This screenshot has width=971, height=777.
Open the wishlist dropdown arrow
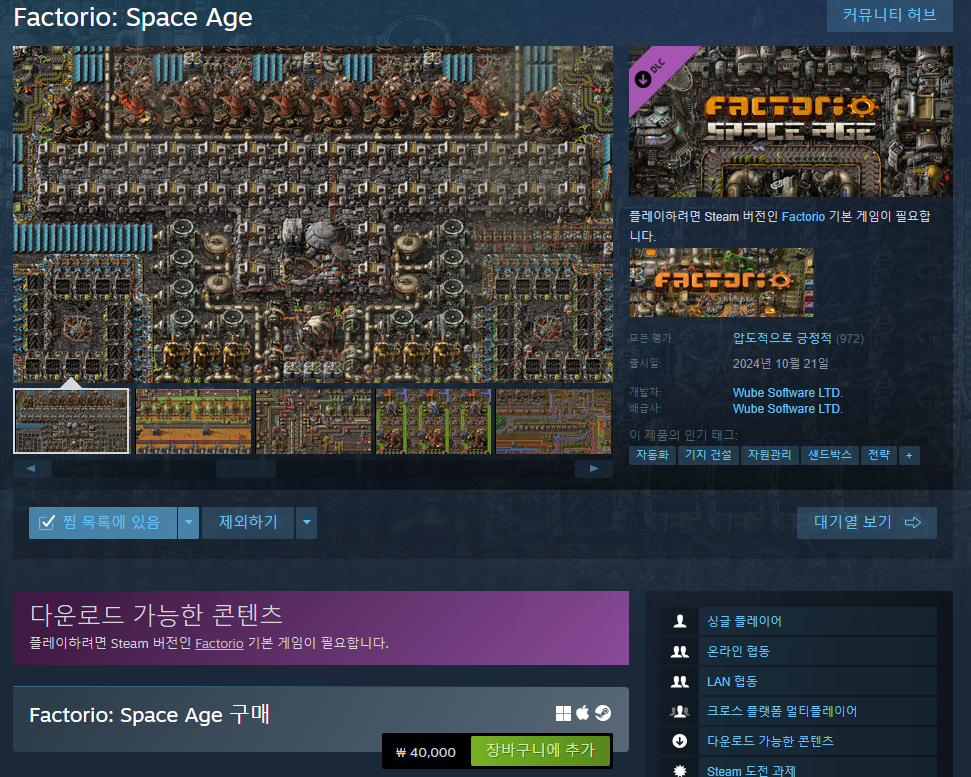[x=189, y=523]
